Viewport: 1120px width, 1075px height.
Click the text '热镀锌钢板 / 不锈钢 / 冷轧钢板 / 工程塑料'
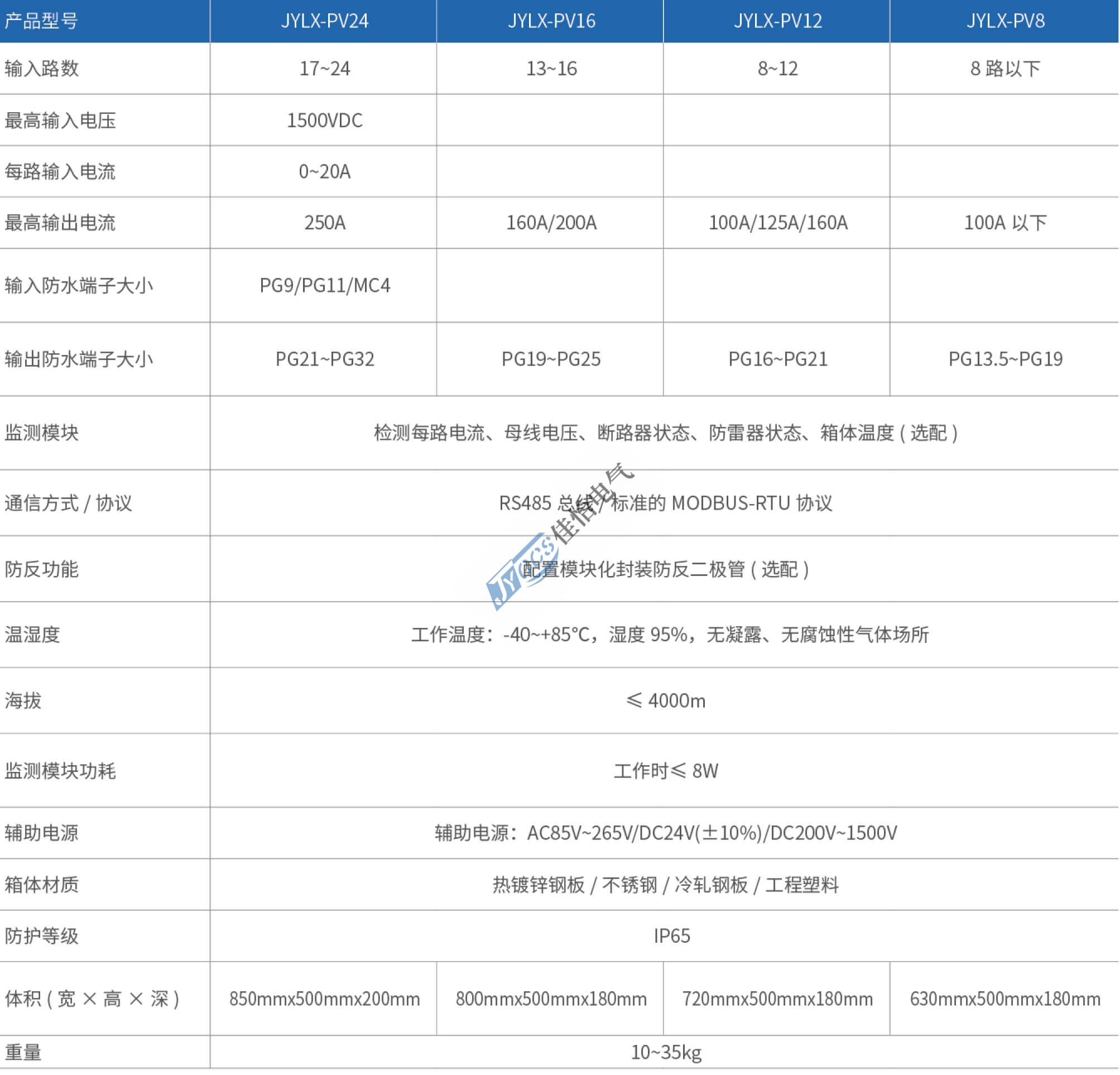click(666, 885)
